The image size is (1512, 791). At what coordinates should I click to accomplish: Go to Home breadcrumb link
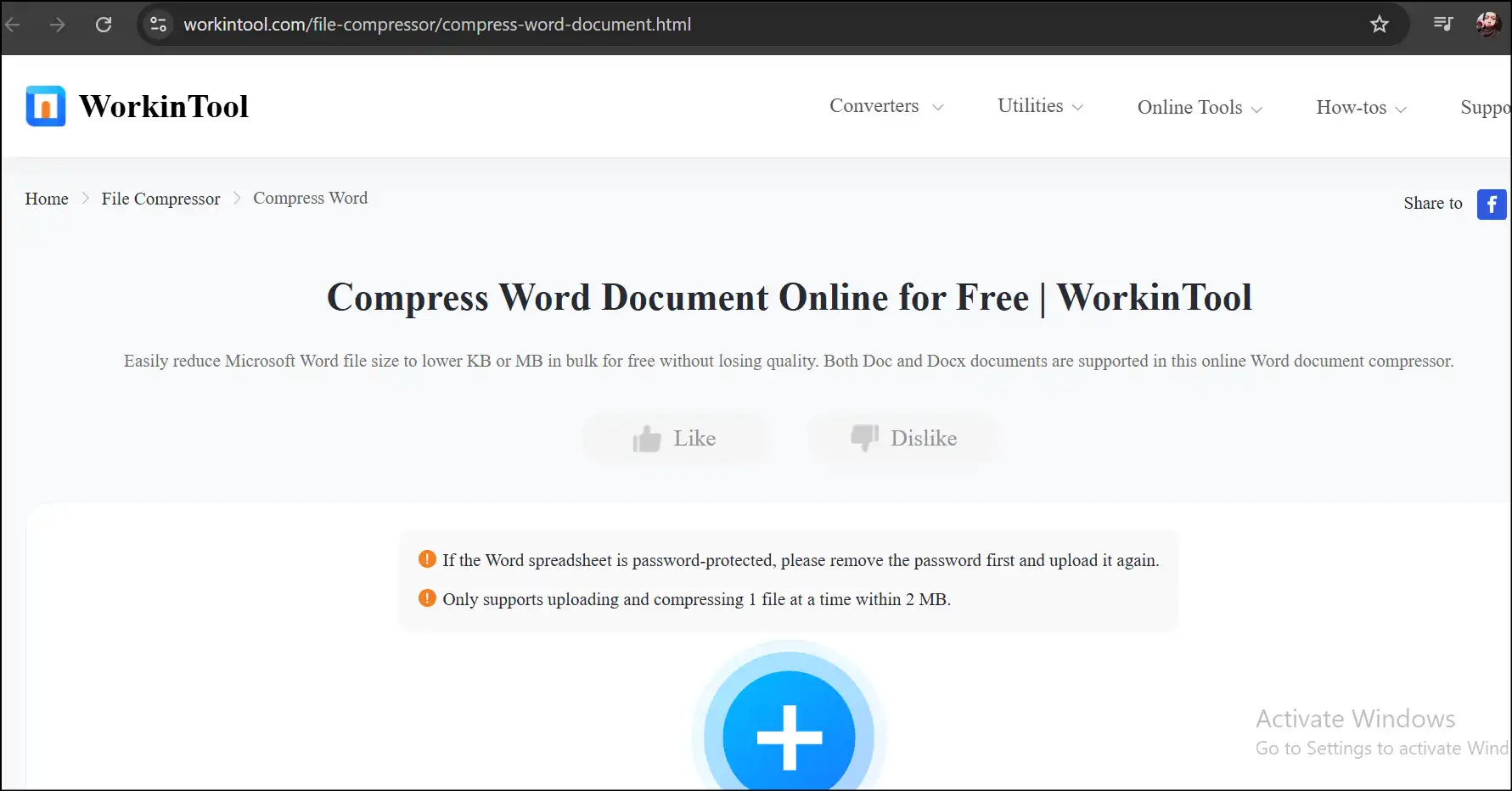[47, 199]
